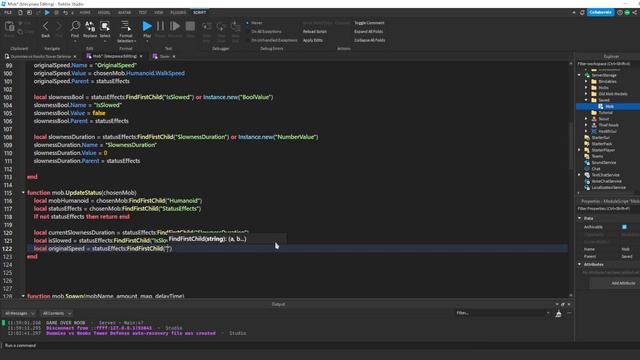Click Step Into debugger icon
Image resolution: width=640 pixels, height=360 pixels.
[207, 27]
